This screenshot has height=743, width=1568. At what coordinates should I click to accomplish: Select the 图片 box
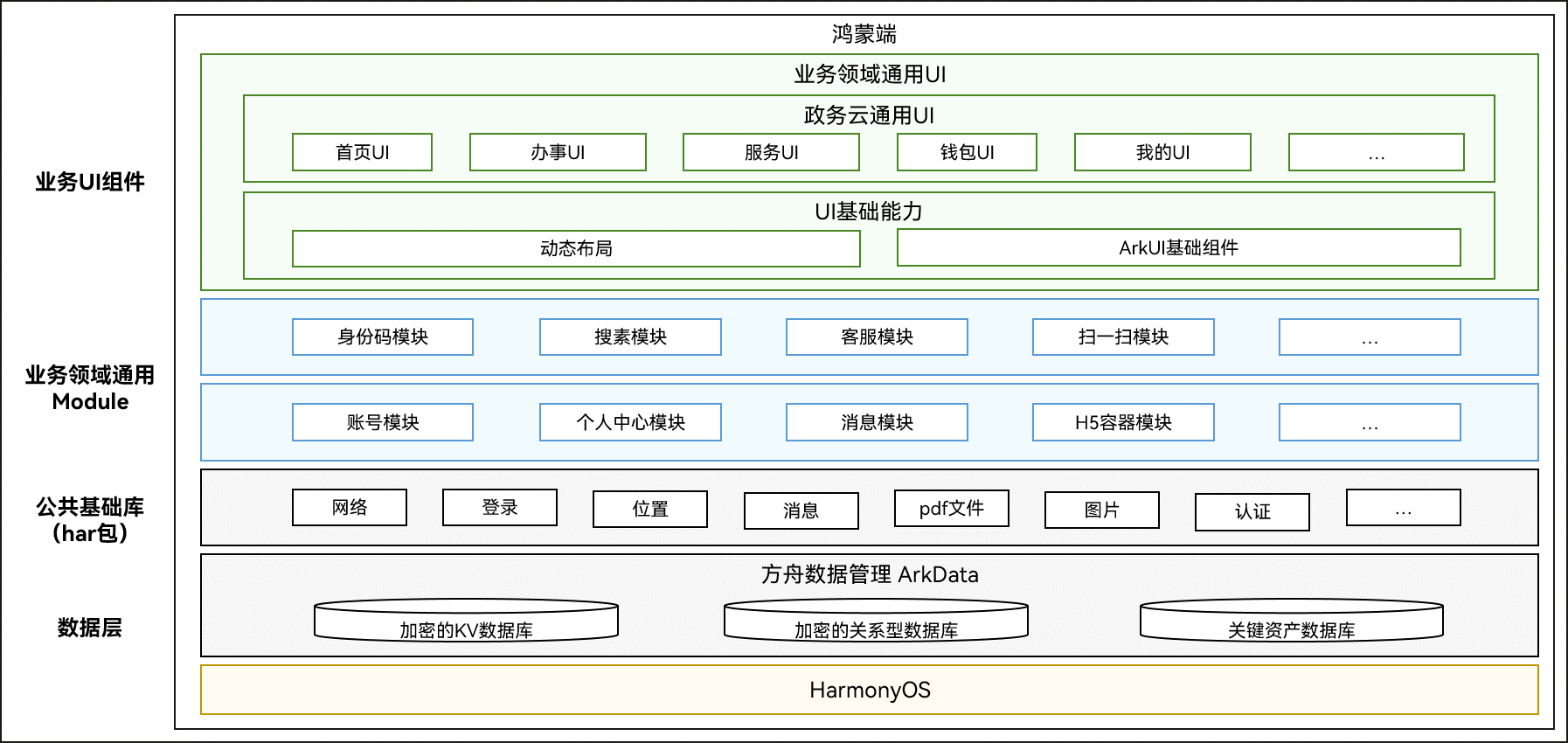click(1101, 510)
